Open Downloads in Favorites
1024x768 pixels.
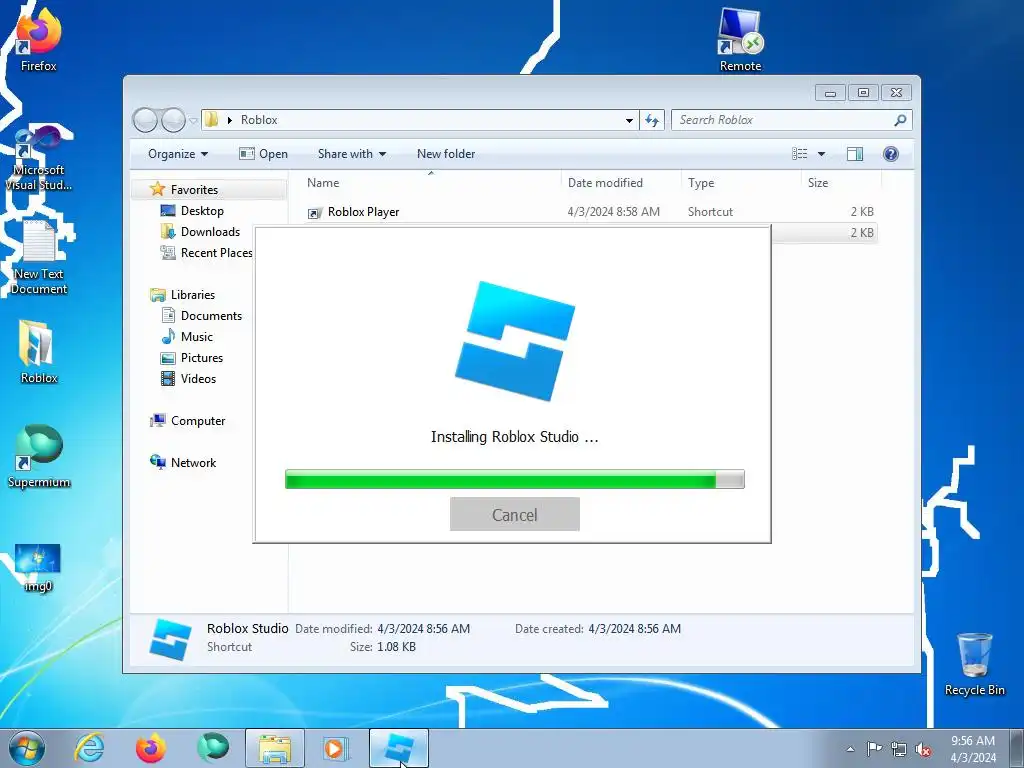[x=210, y=232]
